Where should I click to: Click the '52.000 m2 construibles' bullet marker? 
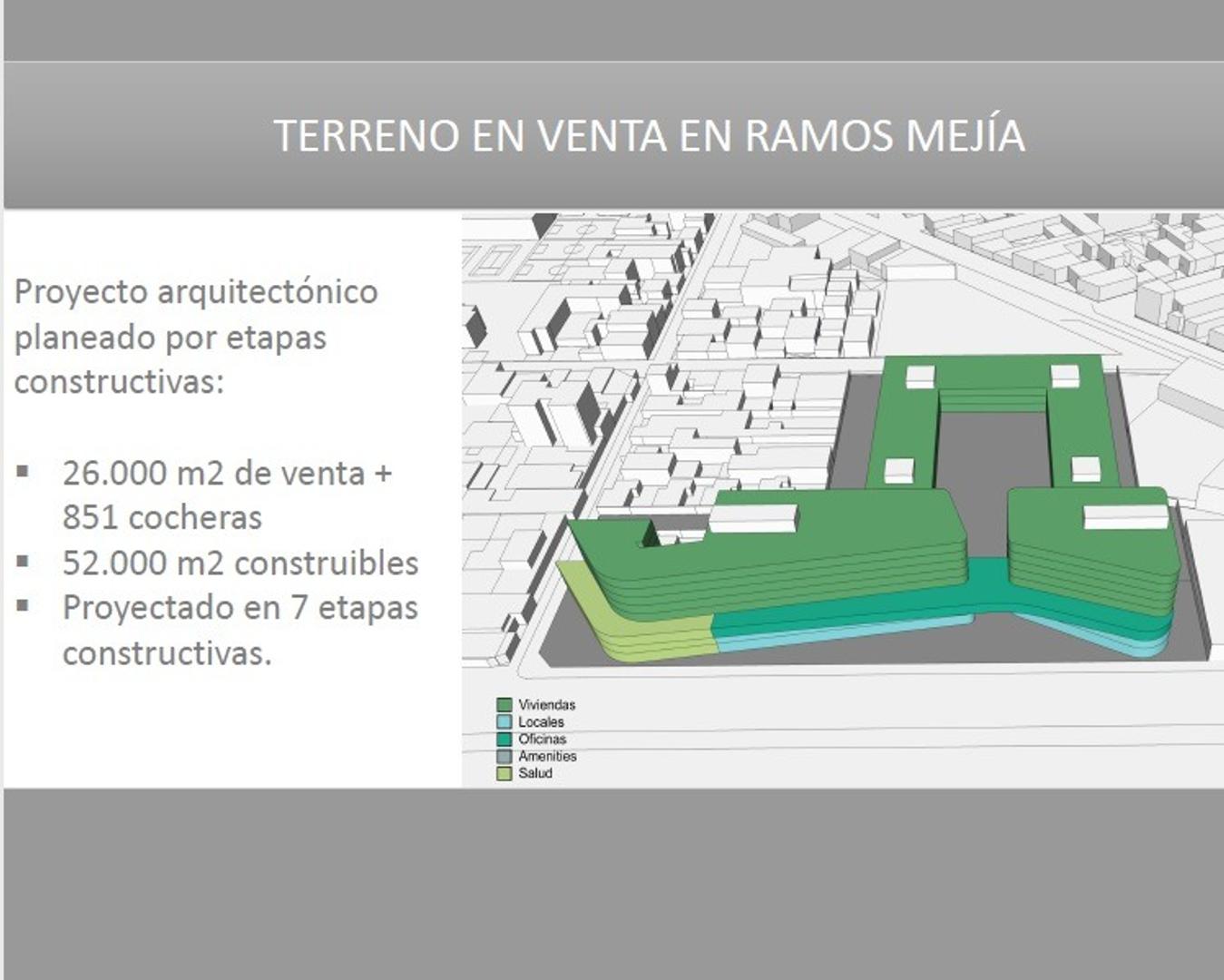pyautogui.click(x=23, y=562)
